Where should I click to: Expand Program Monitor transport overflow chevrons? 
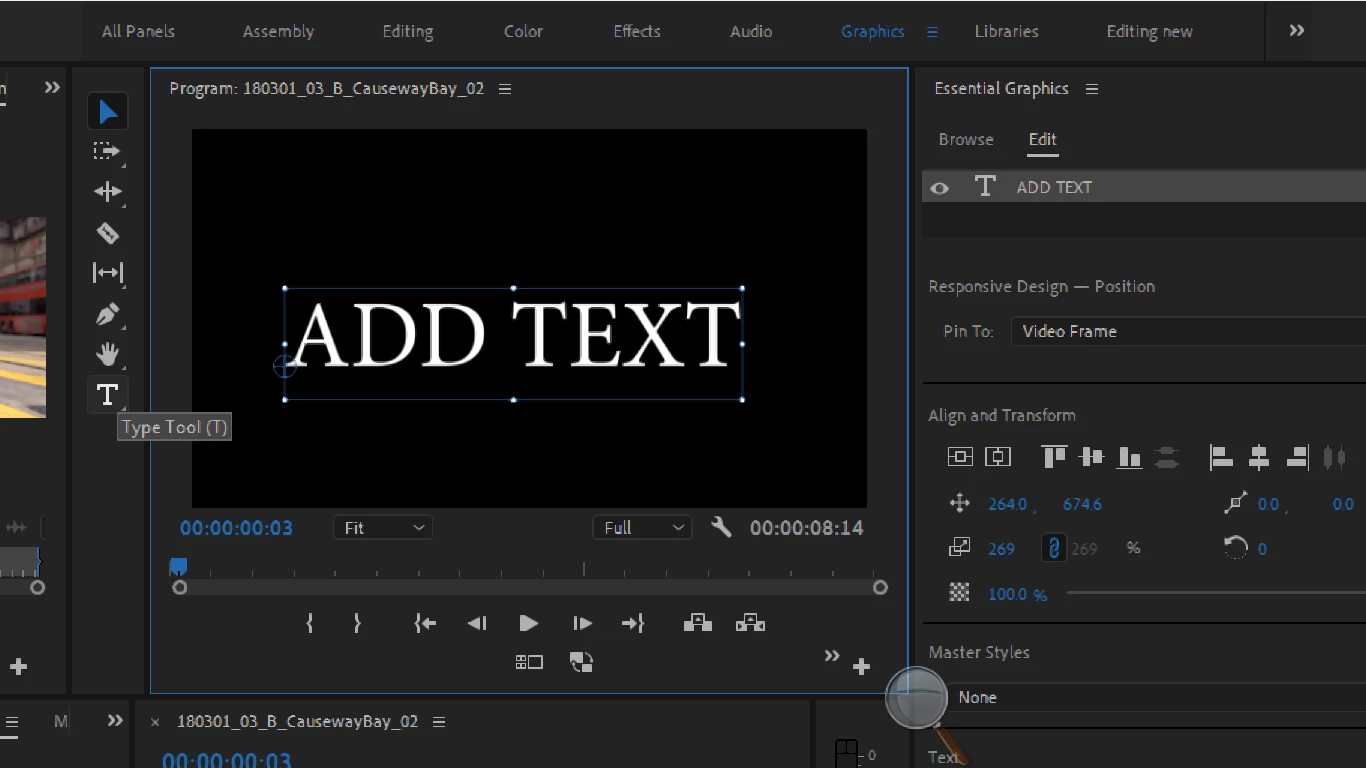coord(831,656)
